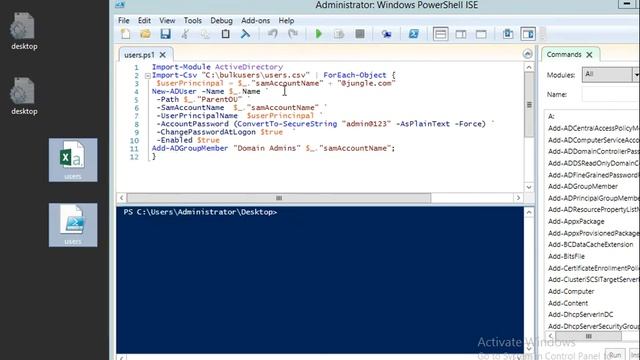Open the View menu
Screen dimensions: 640x360
[x=167, y=20]
